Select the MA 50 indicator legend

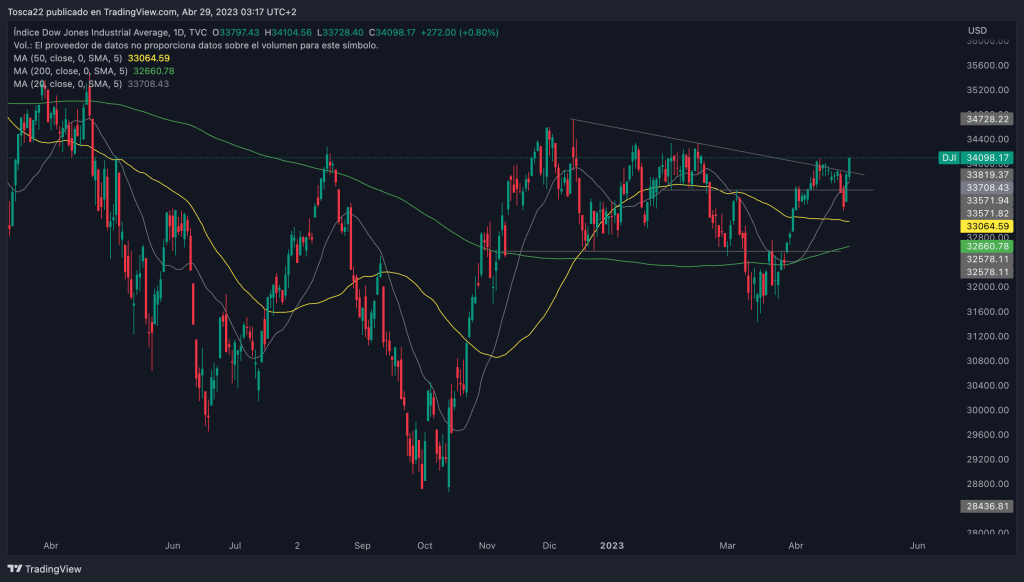point(70,59)
